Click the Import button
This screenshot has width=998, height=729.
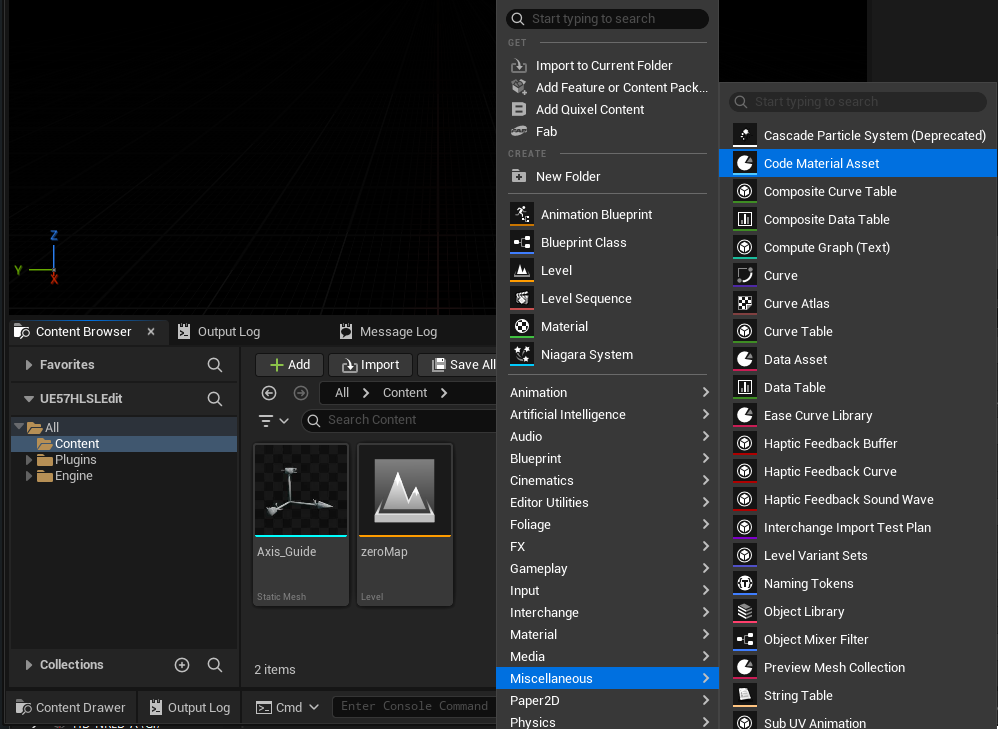pos(370,365)
